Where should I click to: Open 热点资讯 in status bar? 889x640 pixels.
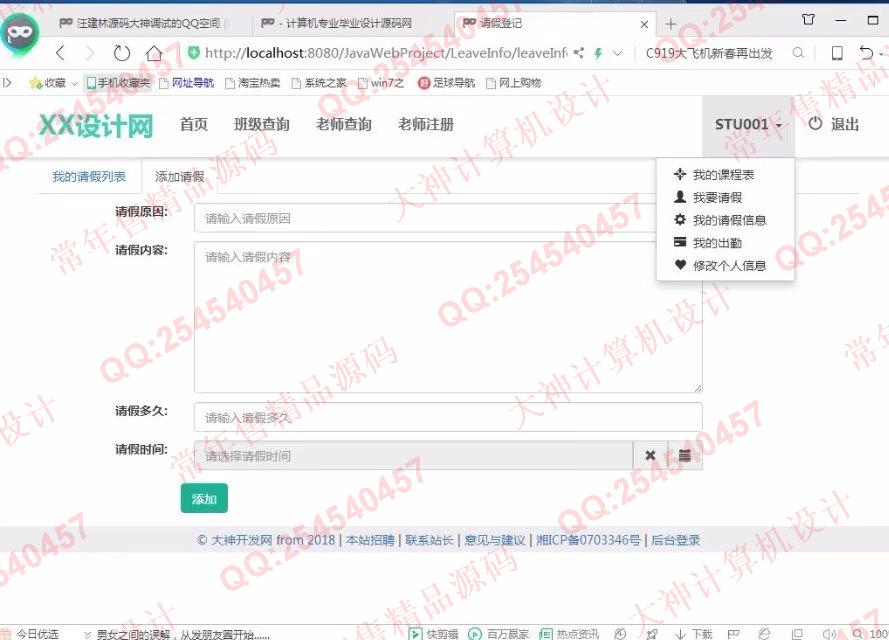tap(569, 634)
